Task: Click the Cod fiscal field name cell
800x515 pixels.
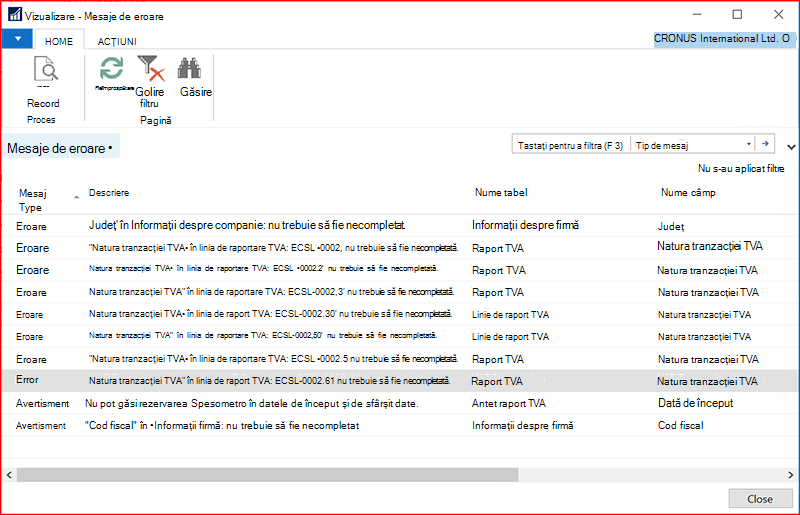Action: [680, 426]
